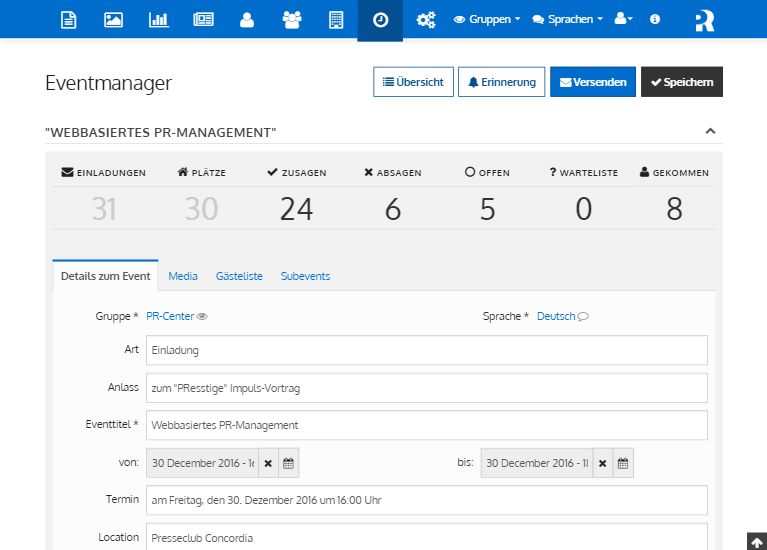The image size is (767, 550).
Task: Switch to the Subevents tab
Action: (305, 276)
